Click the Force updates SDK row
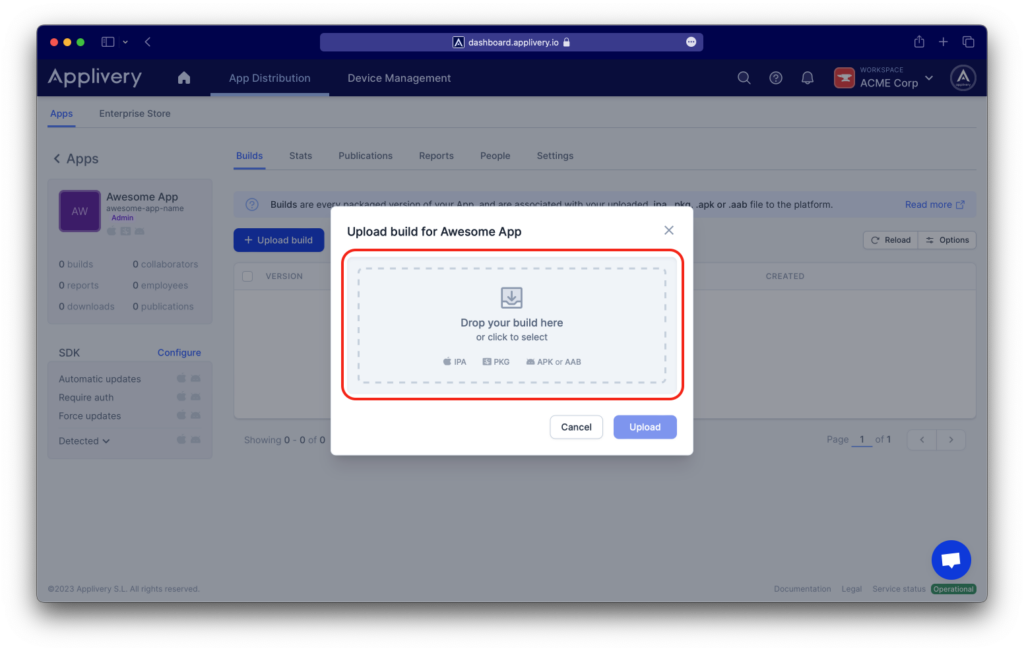Image resolution: width=1024 pixels, height=651 pixels. [x=129, y=415]
